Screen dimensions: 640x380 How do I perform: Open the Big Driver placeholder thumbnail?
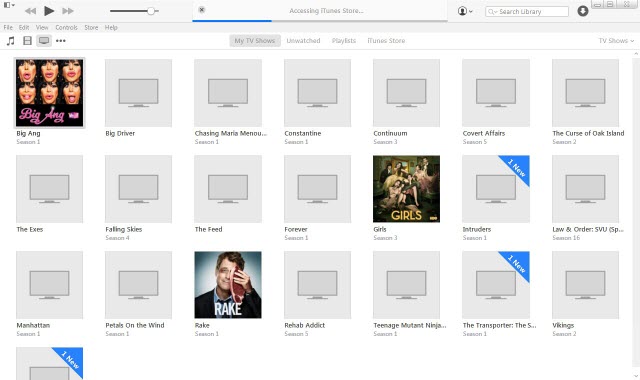138,93
